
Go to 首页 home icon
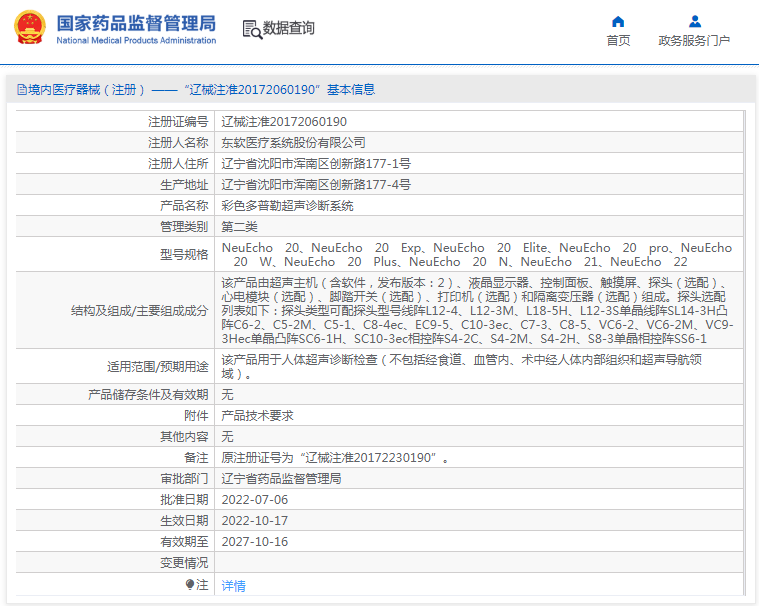(x=618, y=21)
